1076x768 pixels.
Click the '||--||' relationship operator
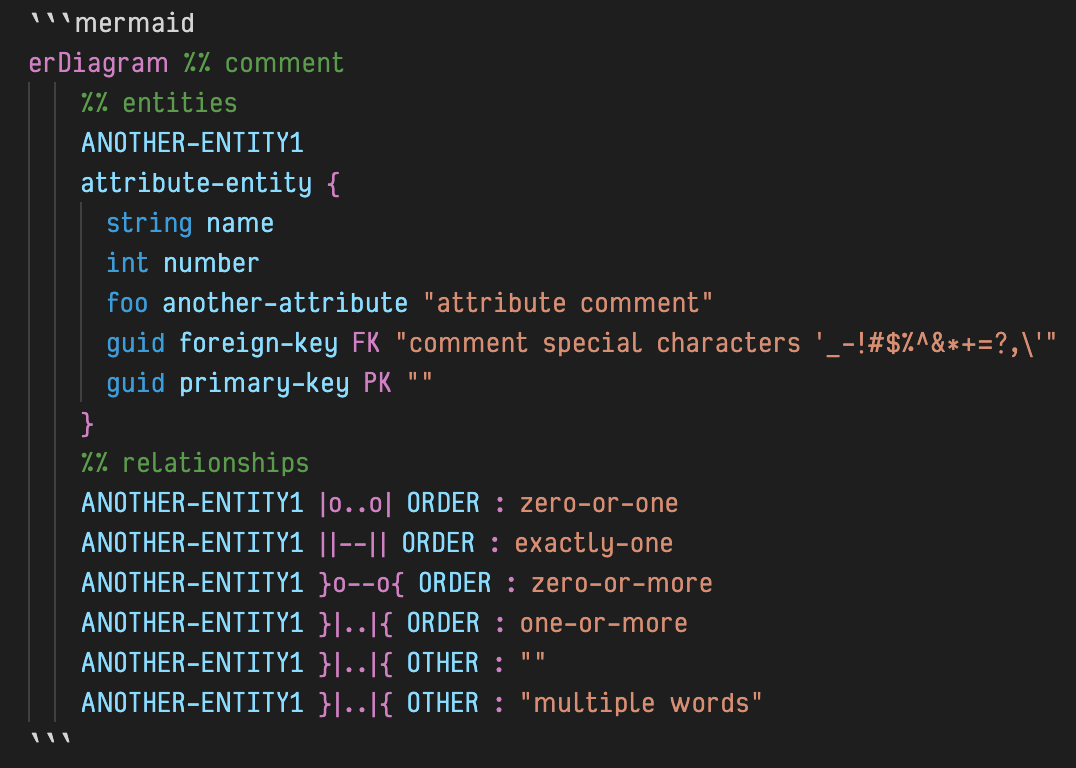click(353, 543)
